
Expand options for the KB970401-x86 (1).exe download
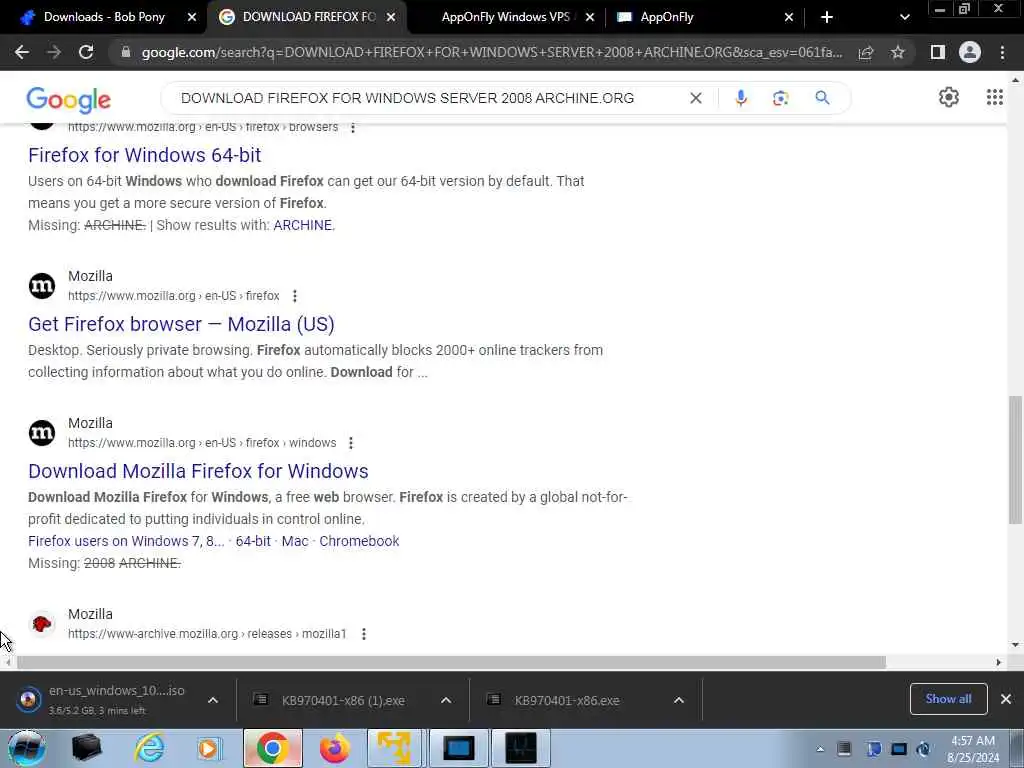point(446,700)
